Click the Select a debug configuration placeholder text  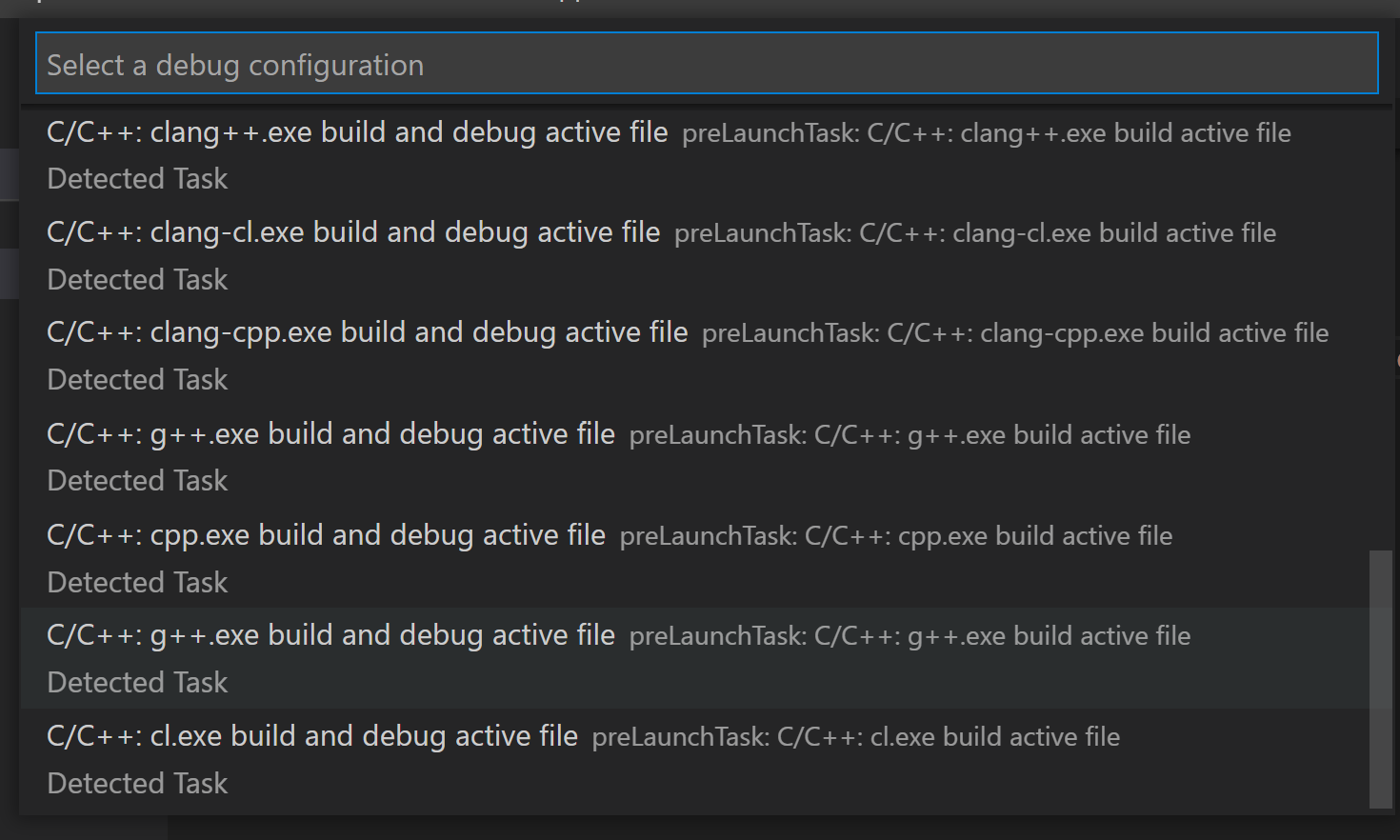(233, 64)
